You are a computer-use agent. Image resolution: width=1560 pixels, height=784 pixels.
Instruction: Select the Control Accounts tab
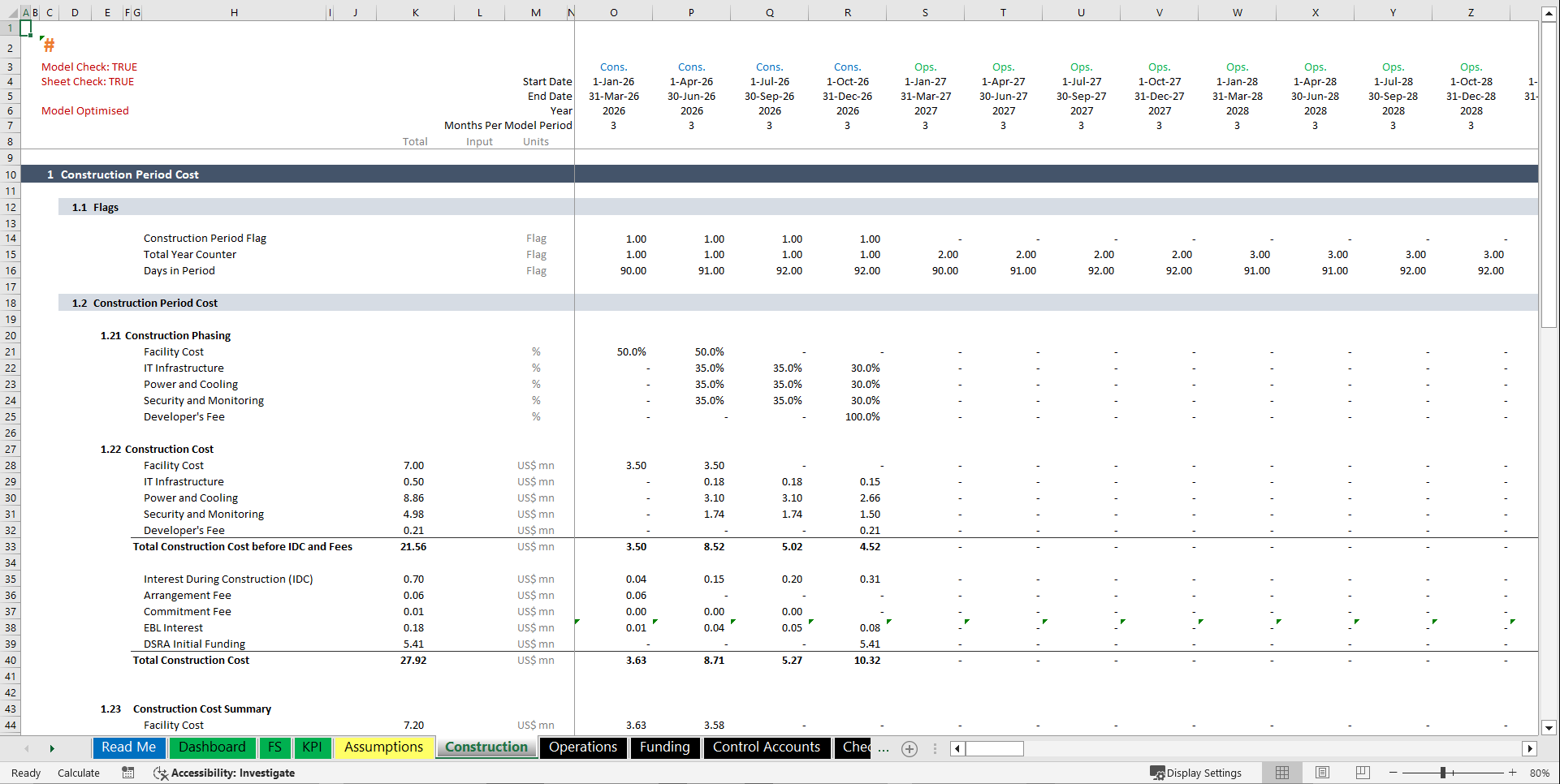pos(766,747)
